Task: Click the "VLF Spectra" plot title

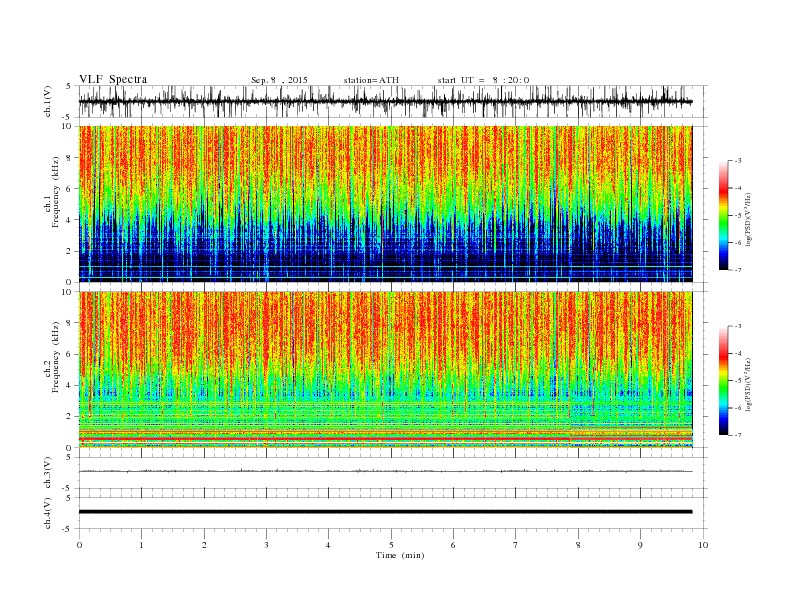Action: (x=113, y=79)
